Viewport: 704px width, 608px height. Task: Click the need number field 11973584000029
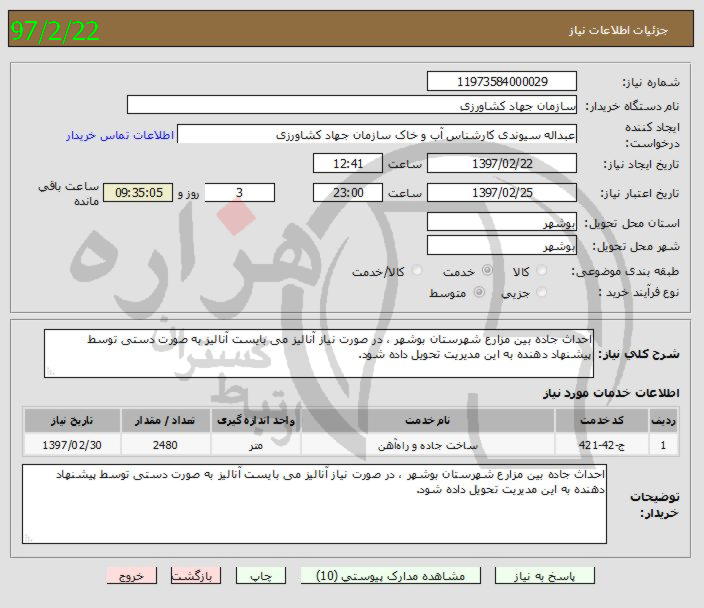coord(502,81)
